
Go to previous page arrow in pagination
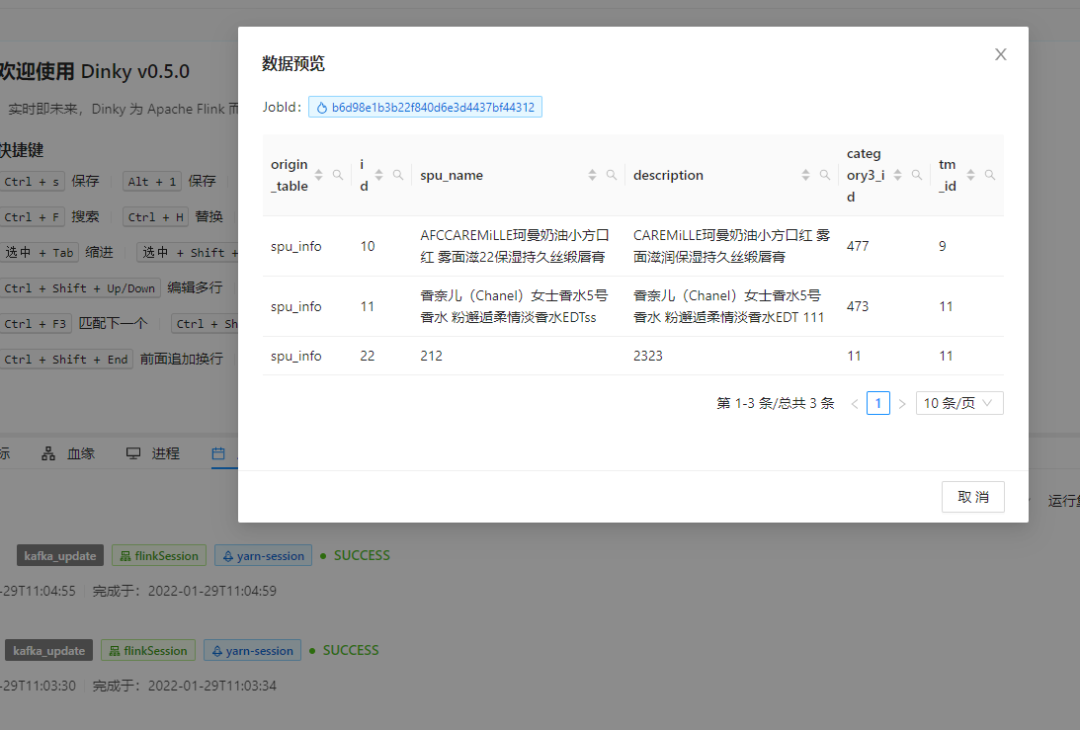(x=855, y=404)
